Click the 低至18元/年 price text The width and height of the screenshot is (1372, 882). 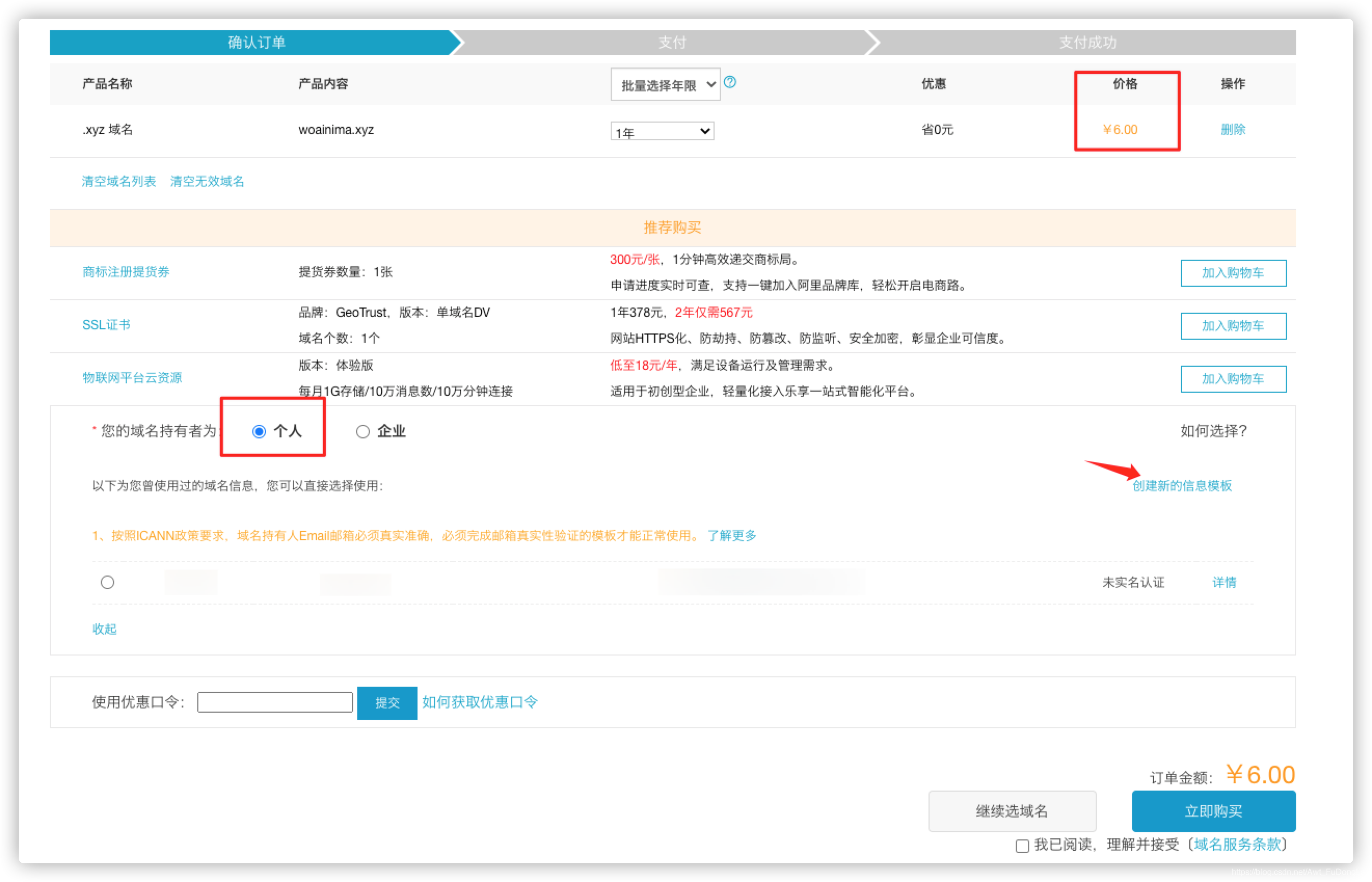point(643,365)
